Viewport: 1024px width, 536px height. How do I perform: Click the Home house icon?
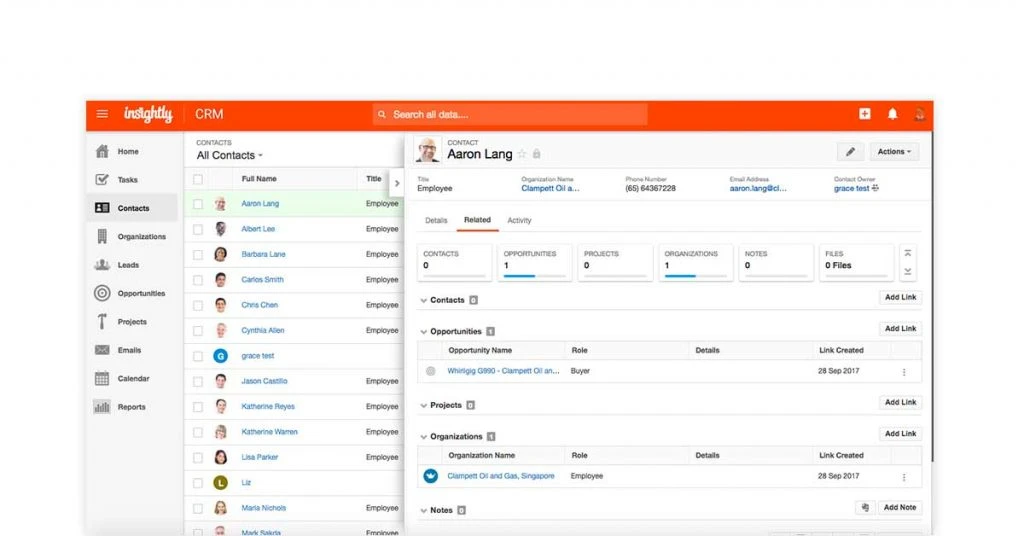(x=102, y=151)
